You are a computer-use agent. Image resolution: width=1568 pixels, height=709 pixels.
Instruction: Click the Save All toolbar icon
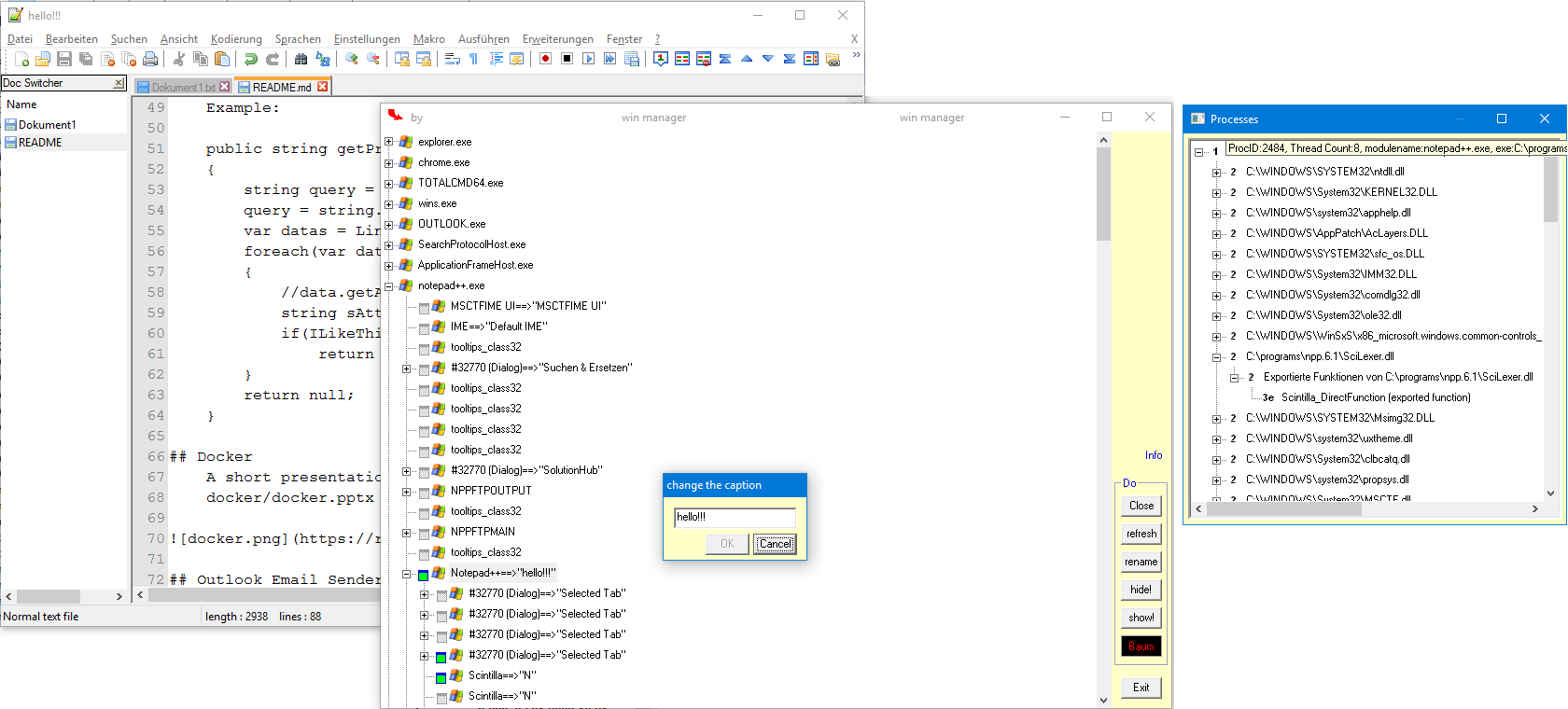coord(86,59)
